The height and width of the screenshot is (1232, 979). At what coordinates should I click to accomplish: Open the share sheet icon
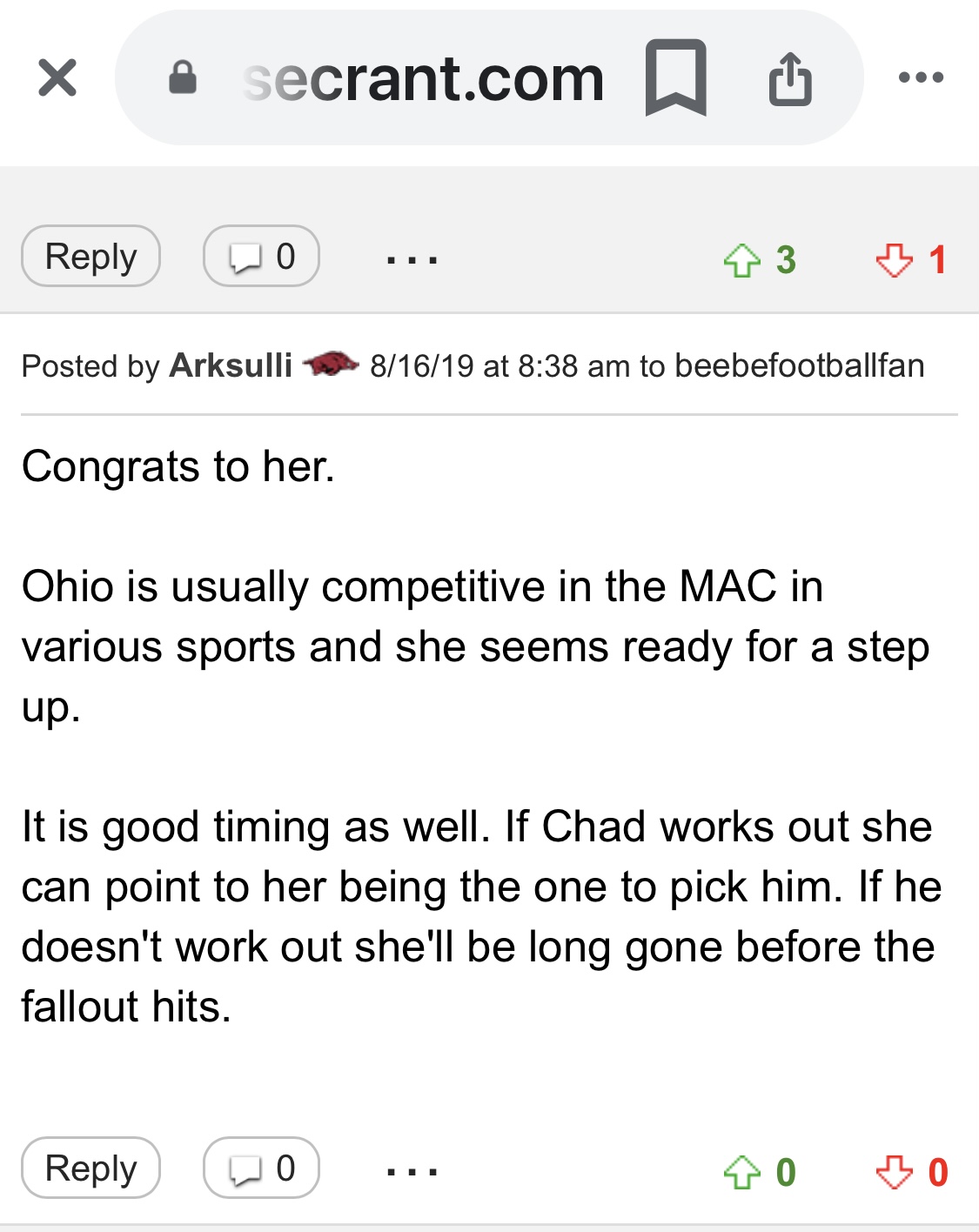(x=789, y=79)
